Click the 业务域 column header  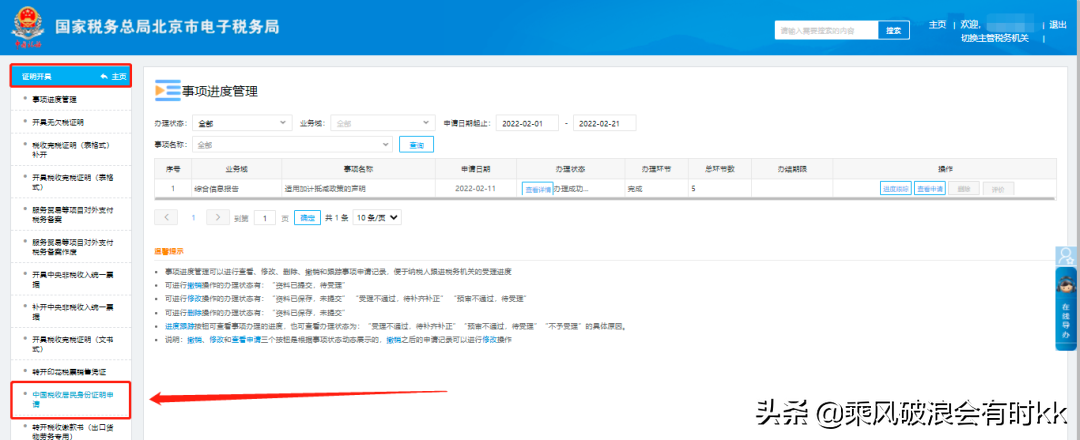pyautogui.click(x=236, y=169)
